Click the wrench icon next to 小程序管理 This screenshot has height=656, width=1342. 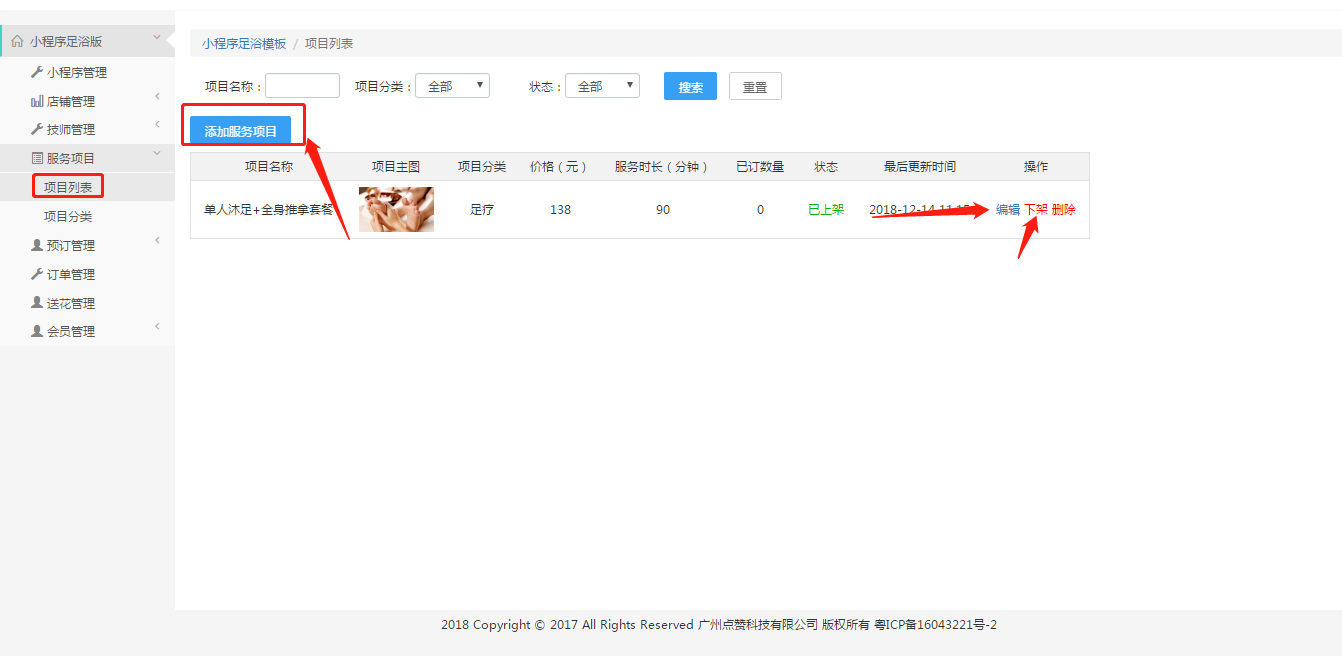[x=37, y=72]
